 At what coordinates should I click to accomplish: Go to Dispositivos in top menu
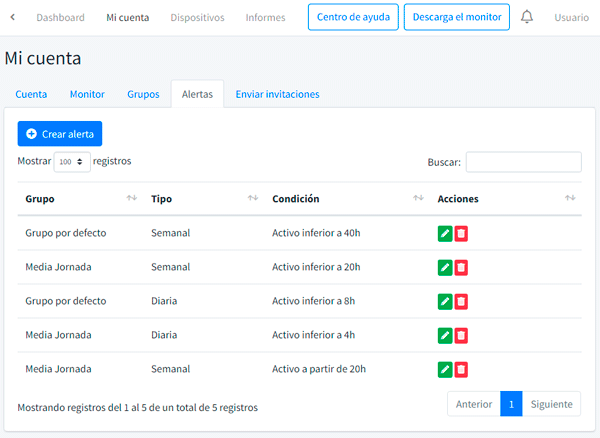click(x=197, y=18)
